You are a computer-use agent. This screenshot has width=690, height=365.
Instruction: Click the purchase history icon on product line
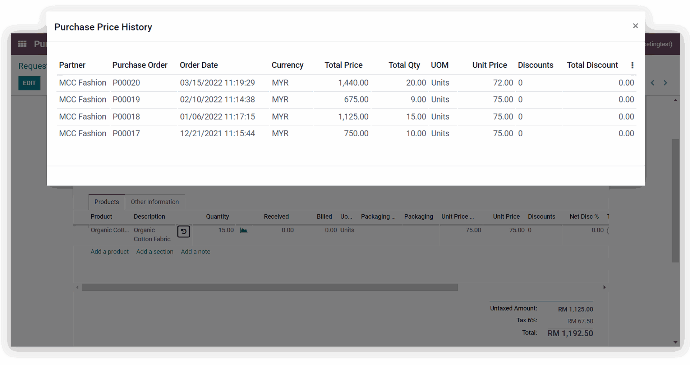pos(184,231)
